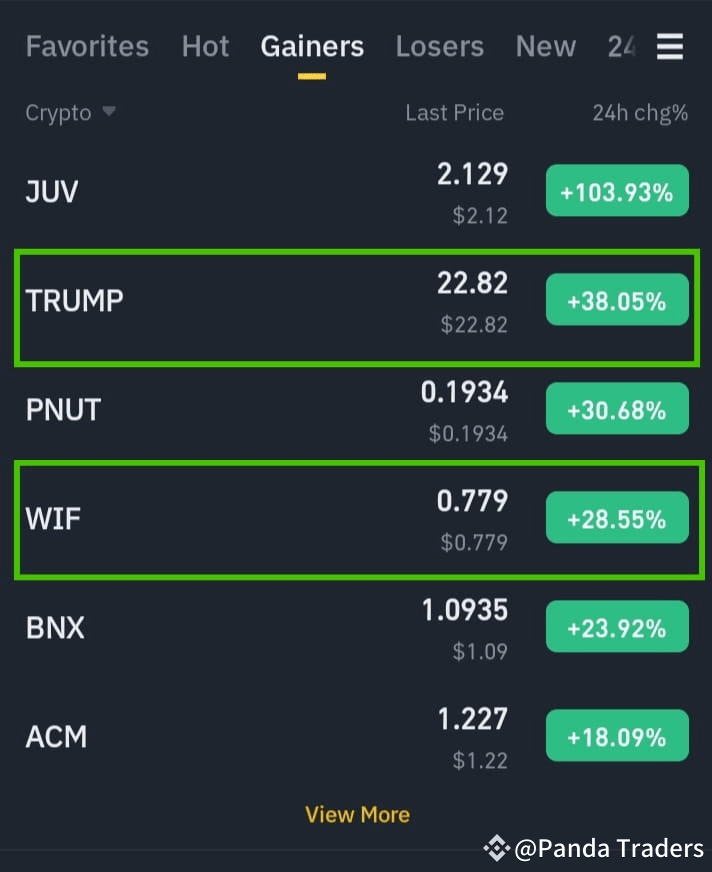Open the hamburger menu
712x872 pixels.
pyautogui.click(x=670, y=46)
